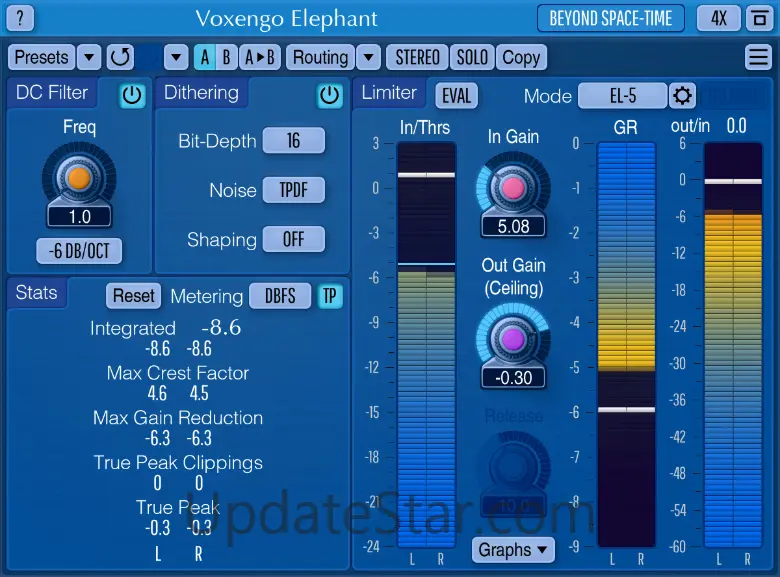The width and height of the screenshot is (780, 577).
Task: Click the GR gain reduction meter
Action: (x=626, y=345)
